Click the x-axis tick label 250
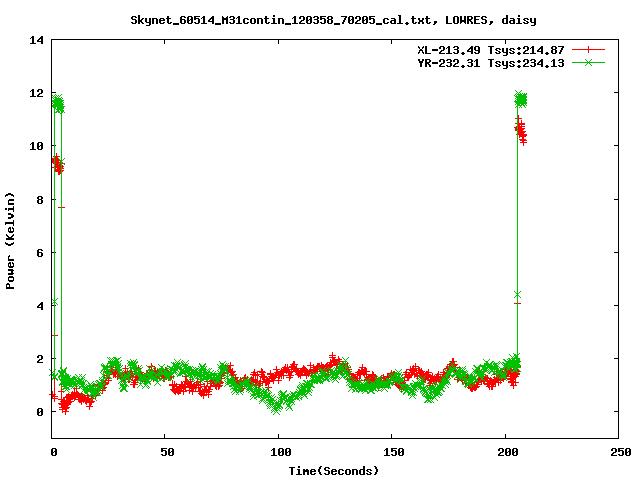640x480 pixels. [620, 452]
